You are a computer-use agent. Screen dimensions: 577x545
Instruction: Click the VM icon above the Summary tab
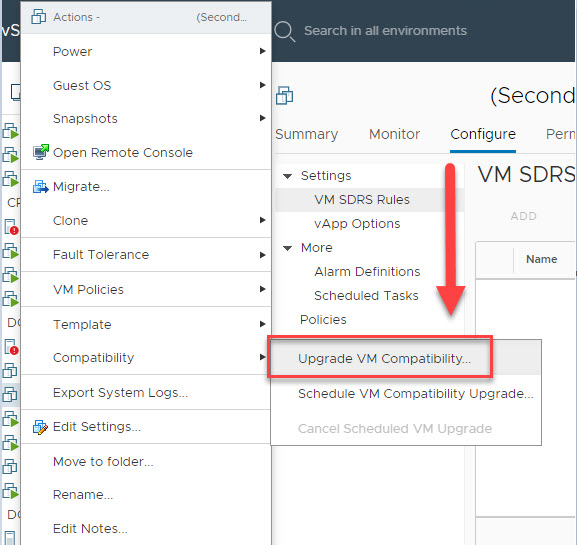[284, 96]
